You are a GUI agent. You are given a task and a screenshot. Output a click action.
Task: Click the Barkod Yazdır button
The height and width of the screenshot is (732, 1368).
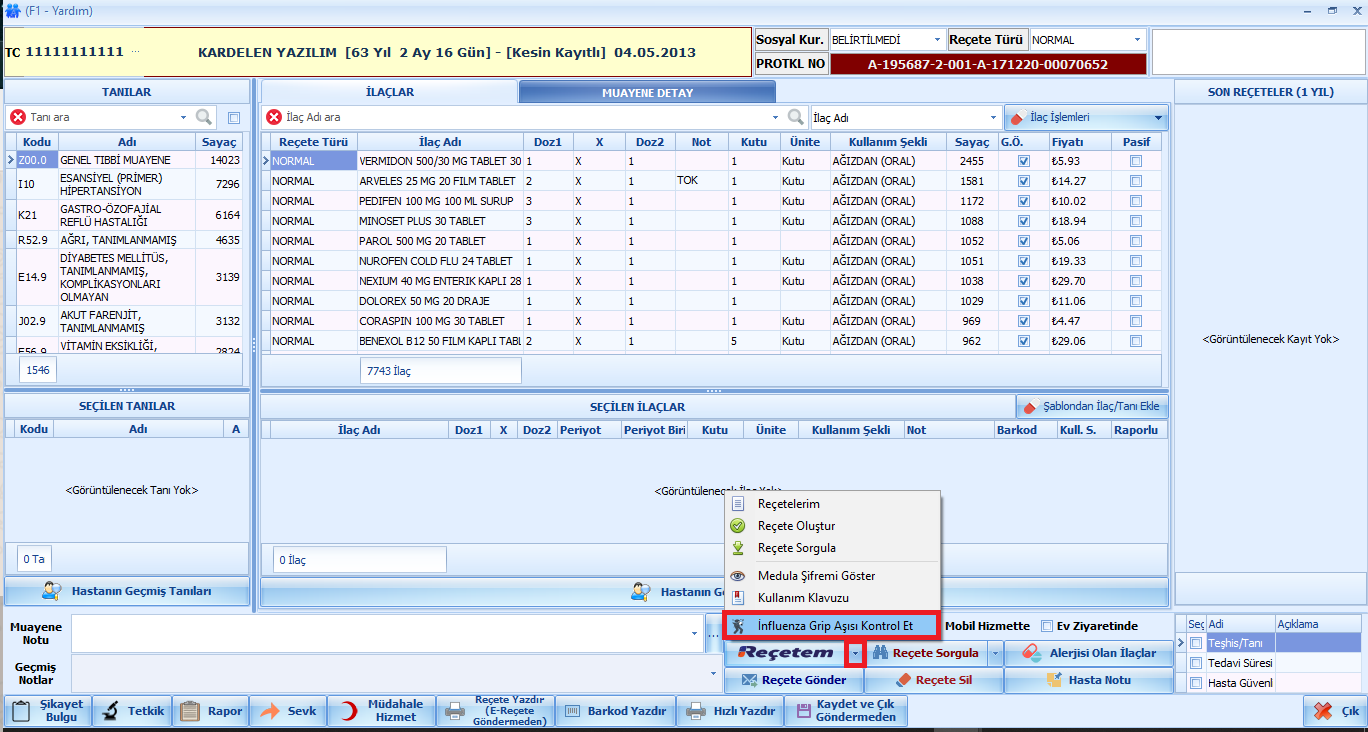[x=615, y=711]
